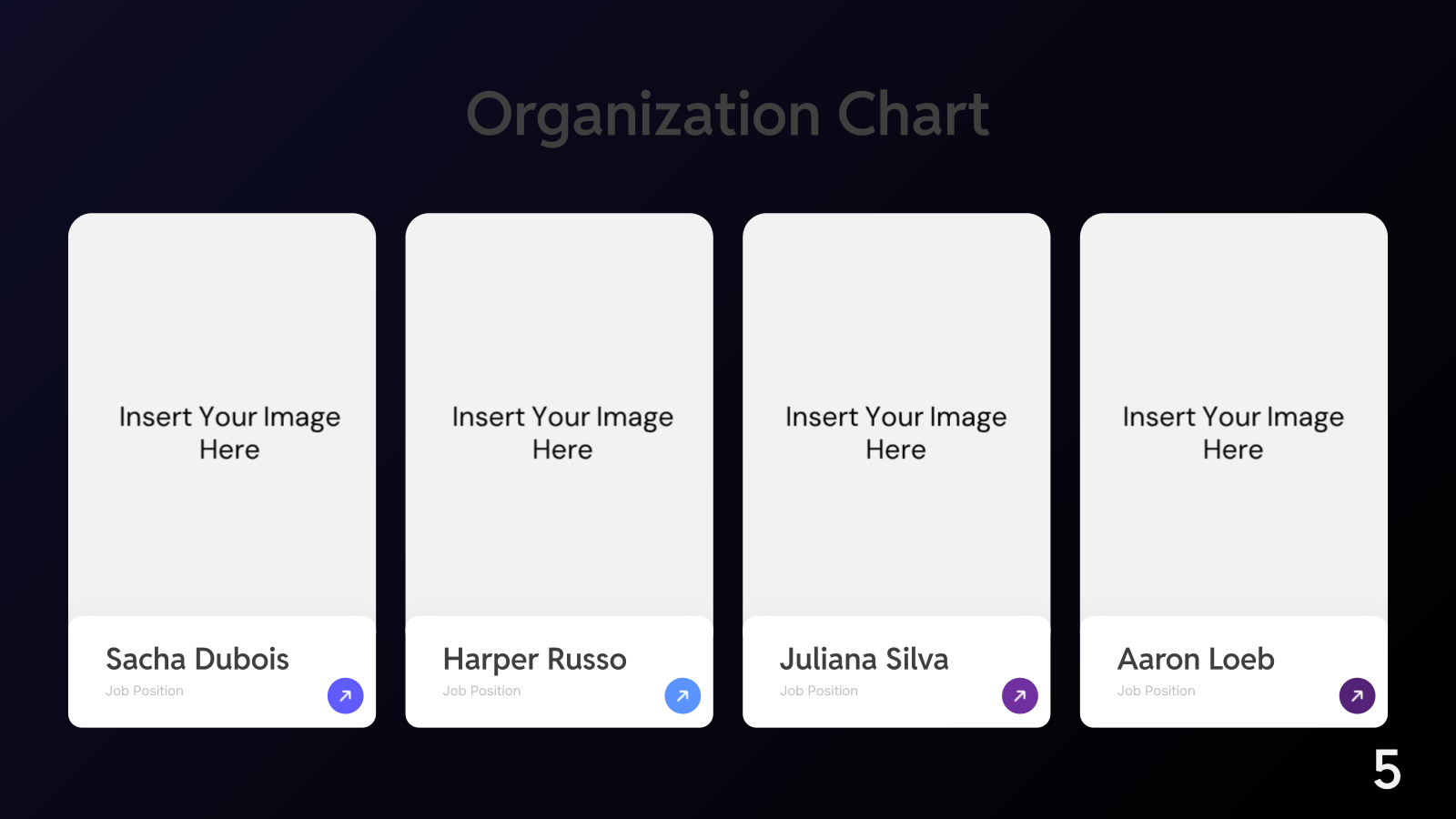Select the Sacha Dubois name text
Screen dimensions: 1456x819
[197, 659]
